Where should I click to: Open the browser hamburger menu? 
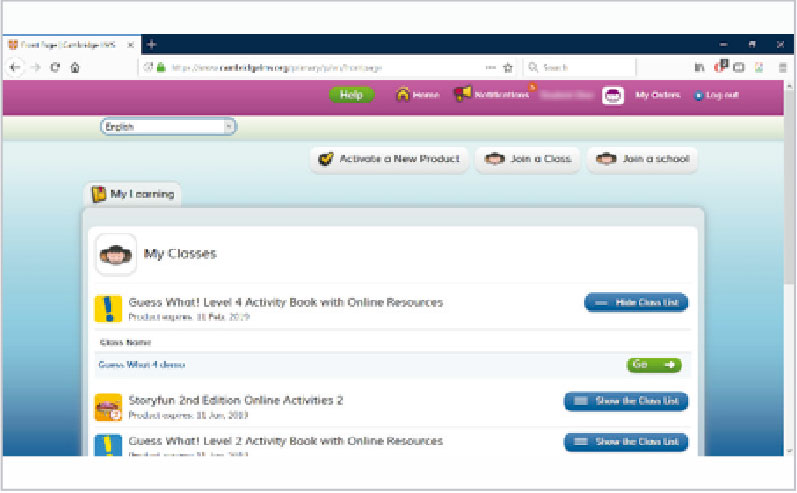(783, 67)
